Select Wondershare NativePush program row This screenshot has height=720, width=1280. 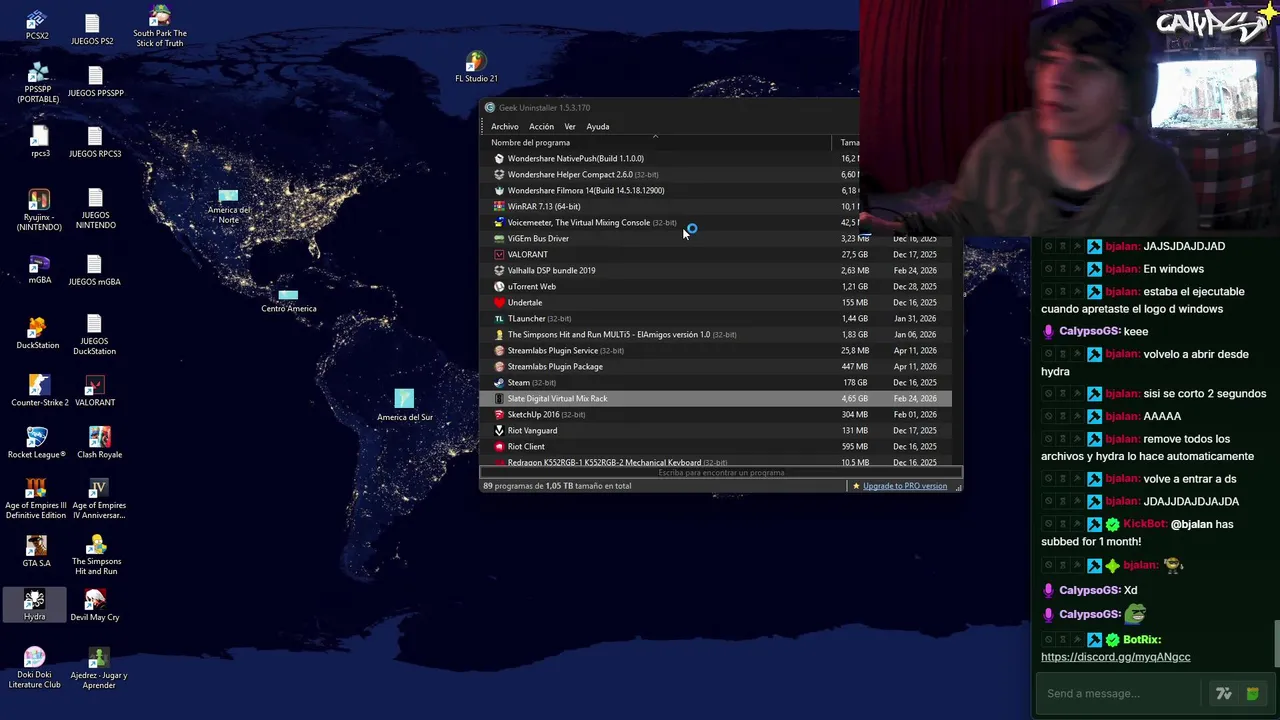[x=715, y=158]
